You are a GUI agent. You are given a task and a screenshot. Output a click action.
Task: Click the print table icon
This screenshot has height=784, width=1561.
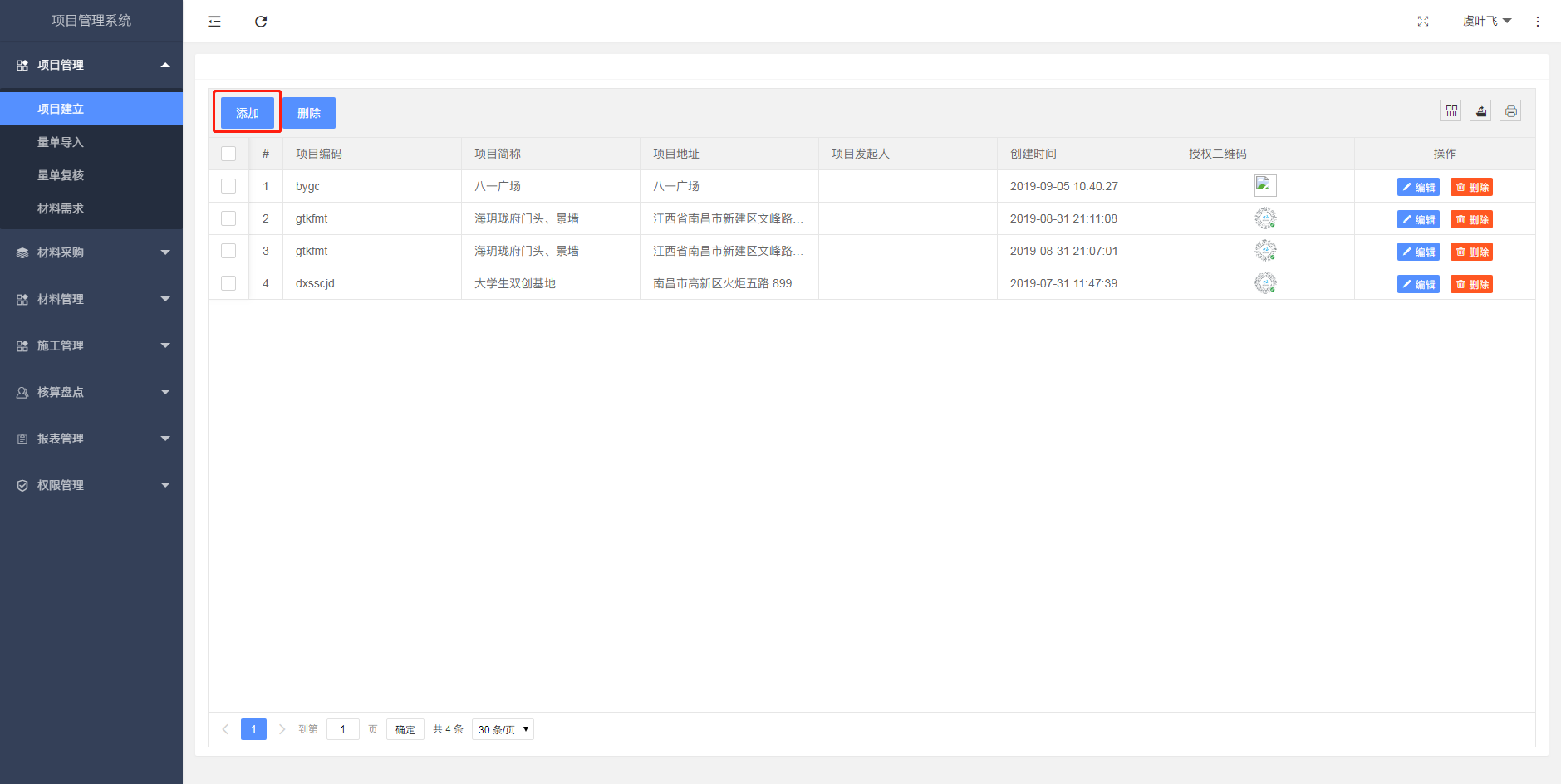[1511, 110]
